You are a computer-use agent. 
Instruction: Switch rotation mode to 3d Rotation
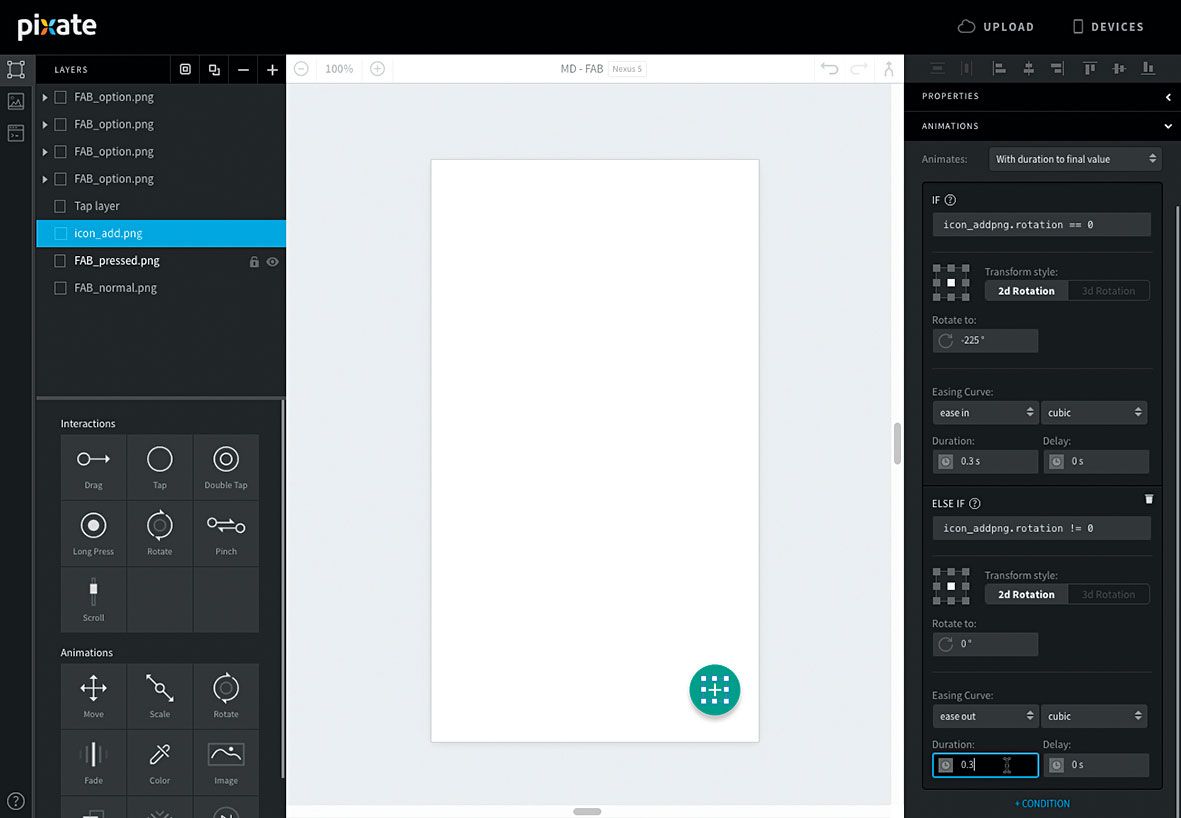[x=1108, y=290]
